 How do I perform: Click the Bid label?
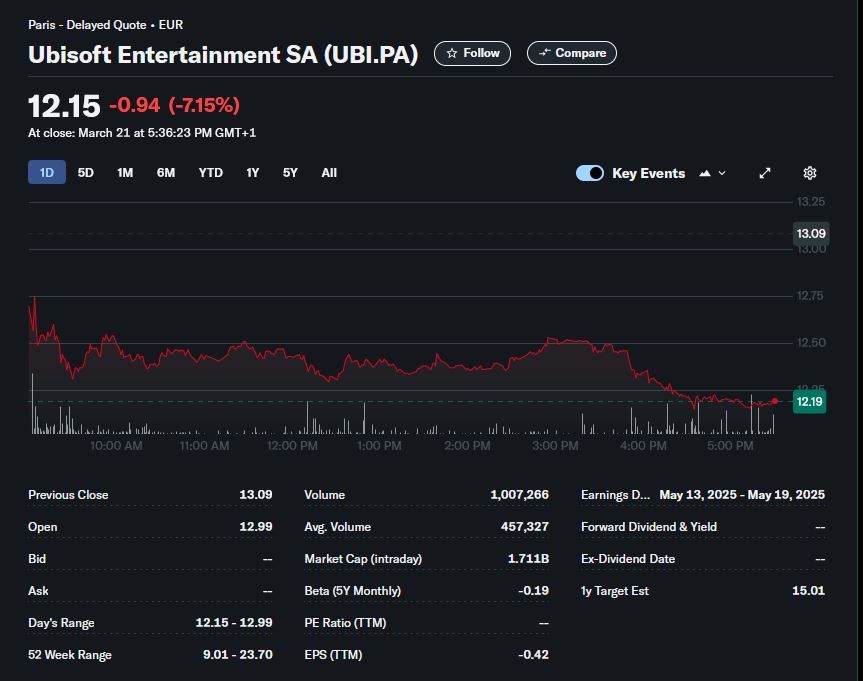[x=37, y=559]
